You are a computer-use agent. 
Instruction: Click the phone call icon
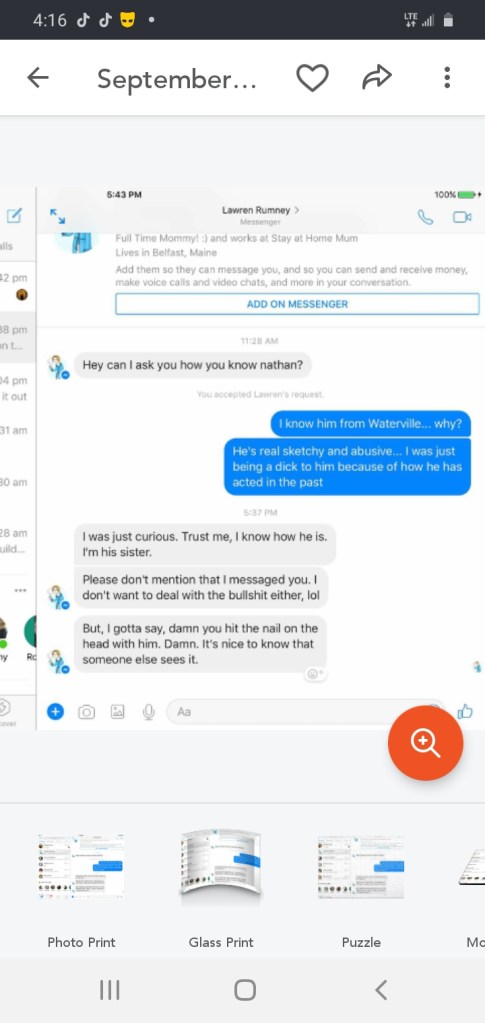pyautogui.click(x=425, y=217)
